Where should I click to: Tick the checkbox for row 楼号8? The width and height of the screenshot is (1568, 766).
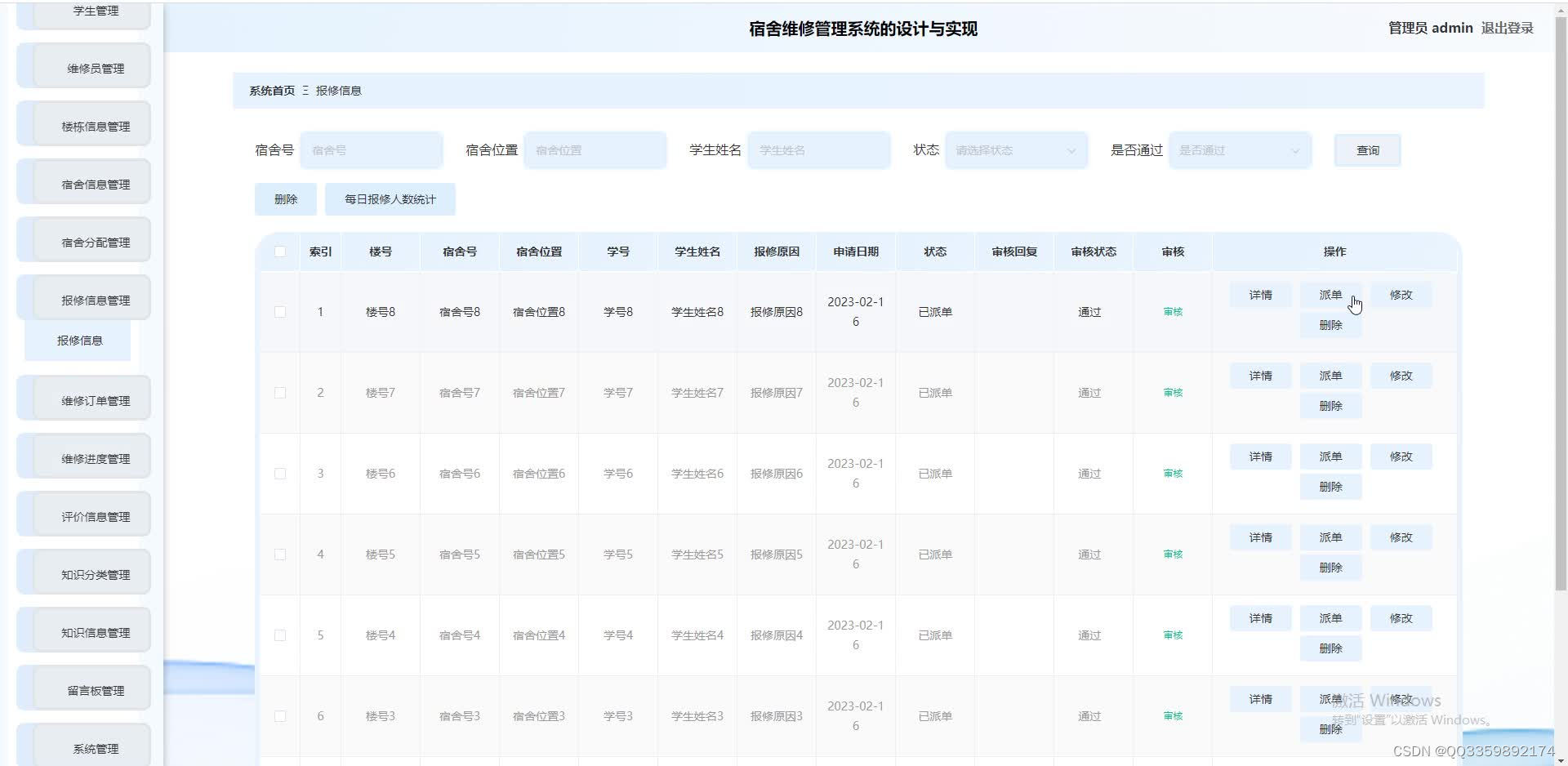point(280,312)
